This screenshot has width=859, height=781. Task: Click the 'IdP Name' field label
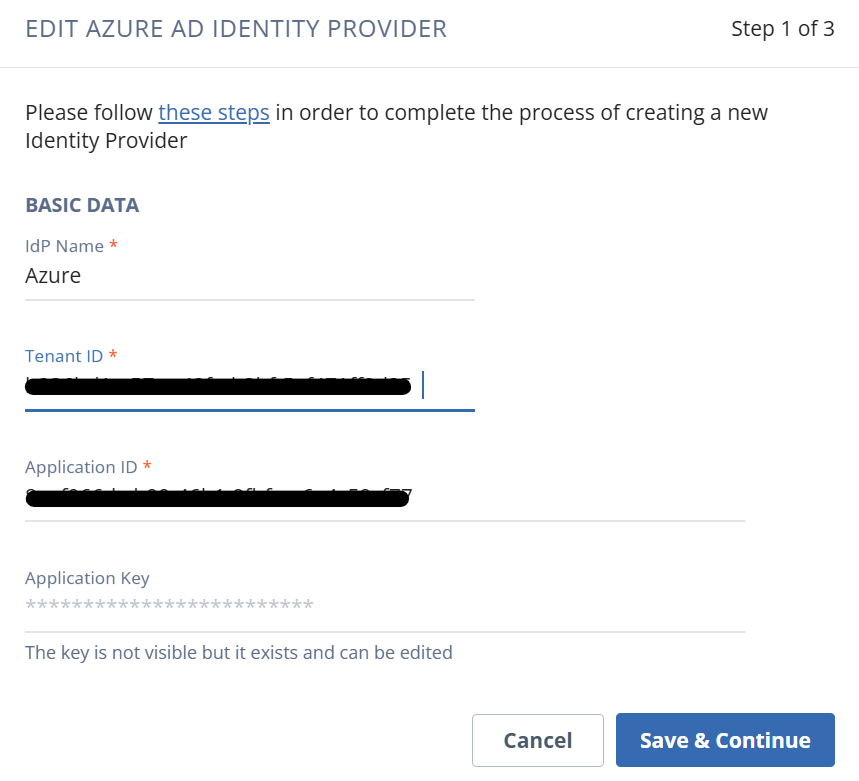[x=65, y=246]
